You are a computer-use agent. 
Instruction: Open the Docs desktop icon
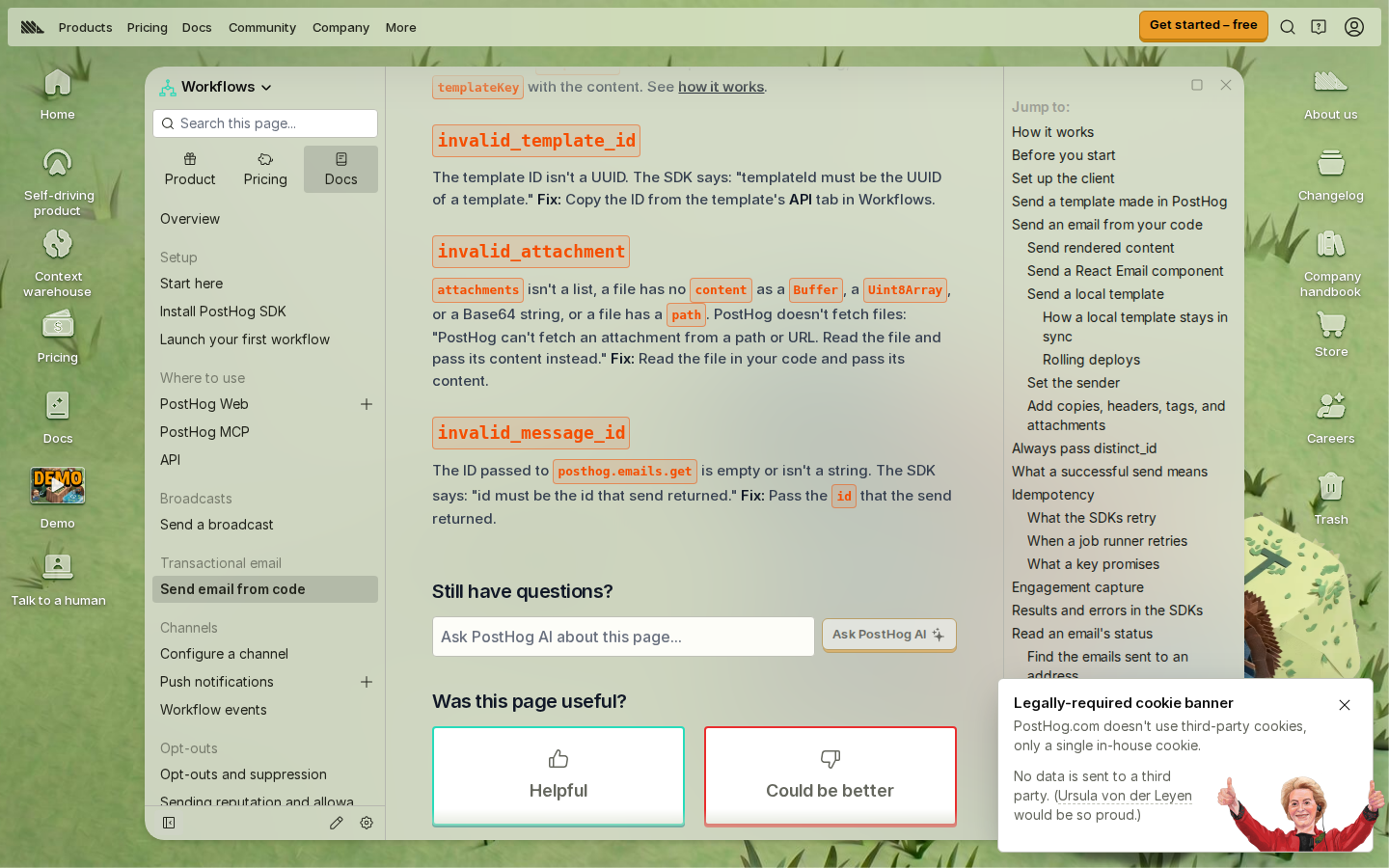[x=58, y=418]
